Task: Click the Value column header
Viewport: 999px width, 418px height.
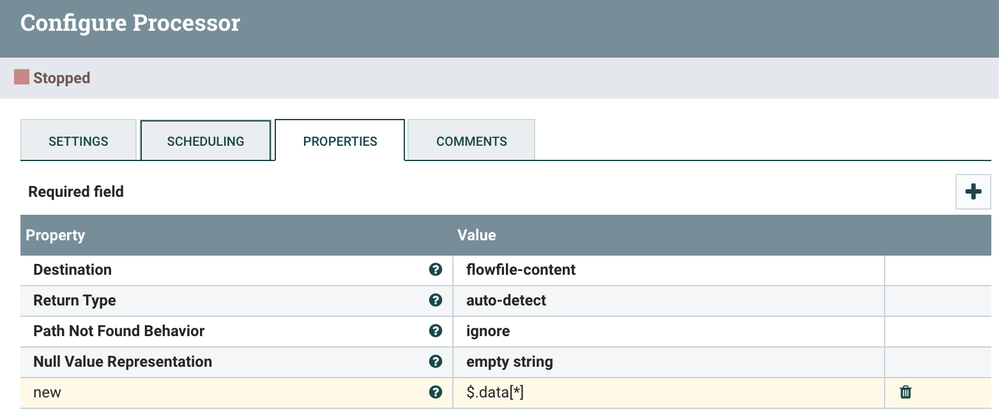Action: point(477,236)
